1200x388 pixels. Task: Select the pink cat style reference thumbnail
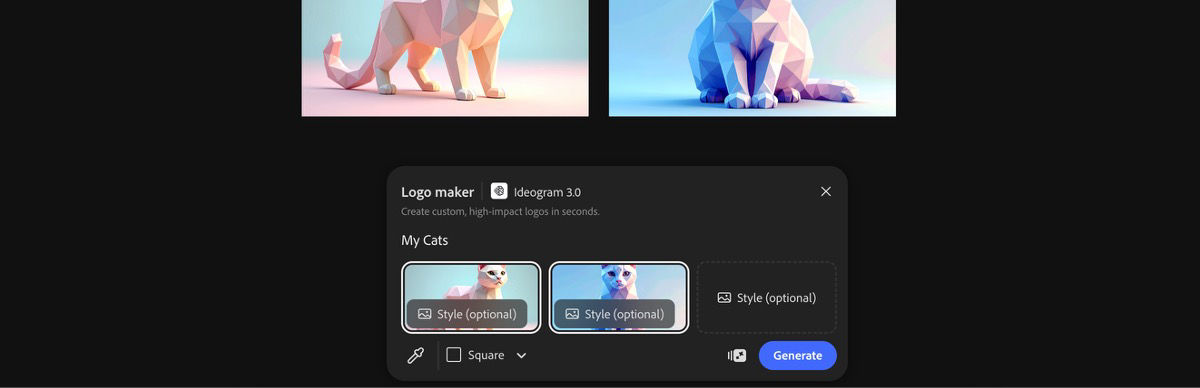(x=471, y=297)
